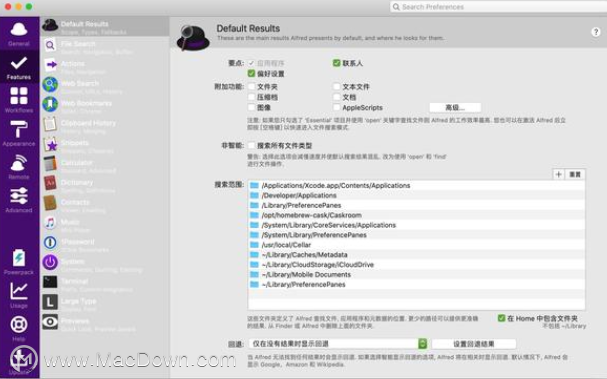607x379 pixels.
Task: Open the Powerpack section
Action: click(x=19, y=262)
